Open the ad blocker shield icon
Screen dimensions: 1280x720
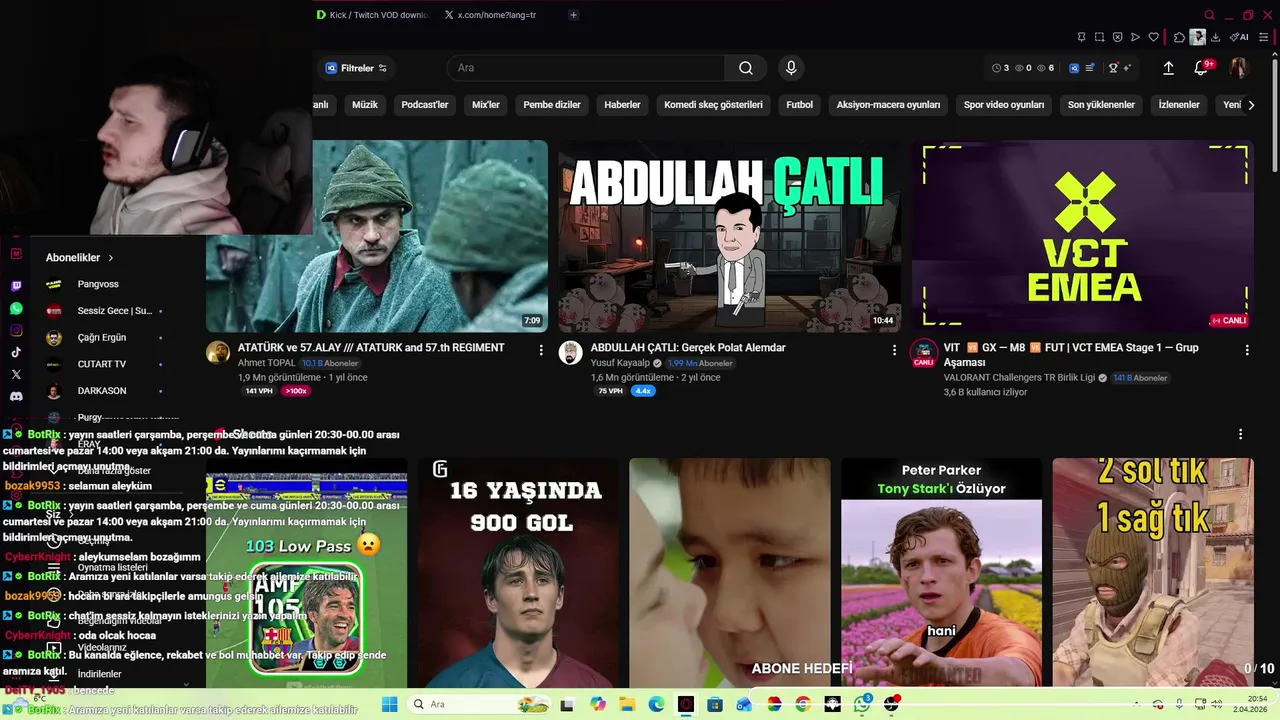[x=1117, y=37]
